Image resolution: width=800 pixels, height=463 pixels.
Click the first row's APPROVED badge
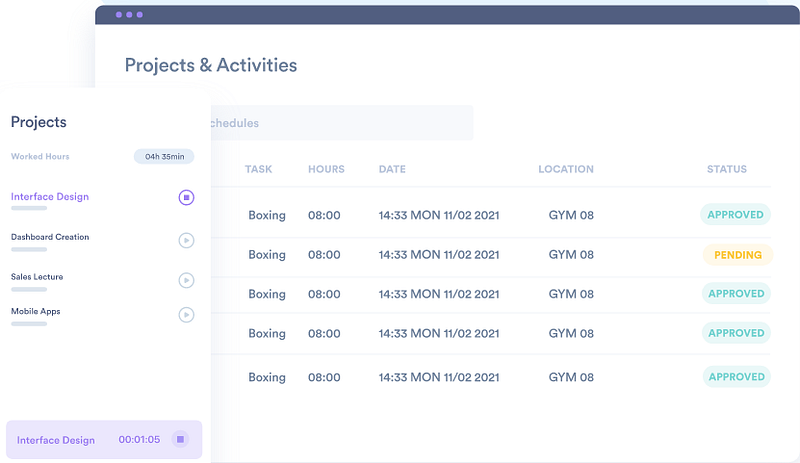[x=735, y=214]
